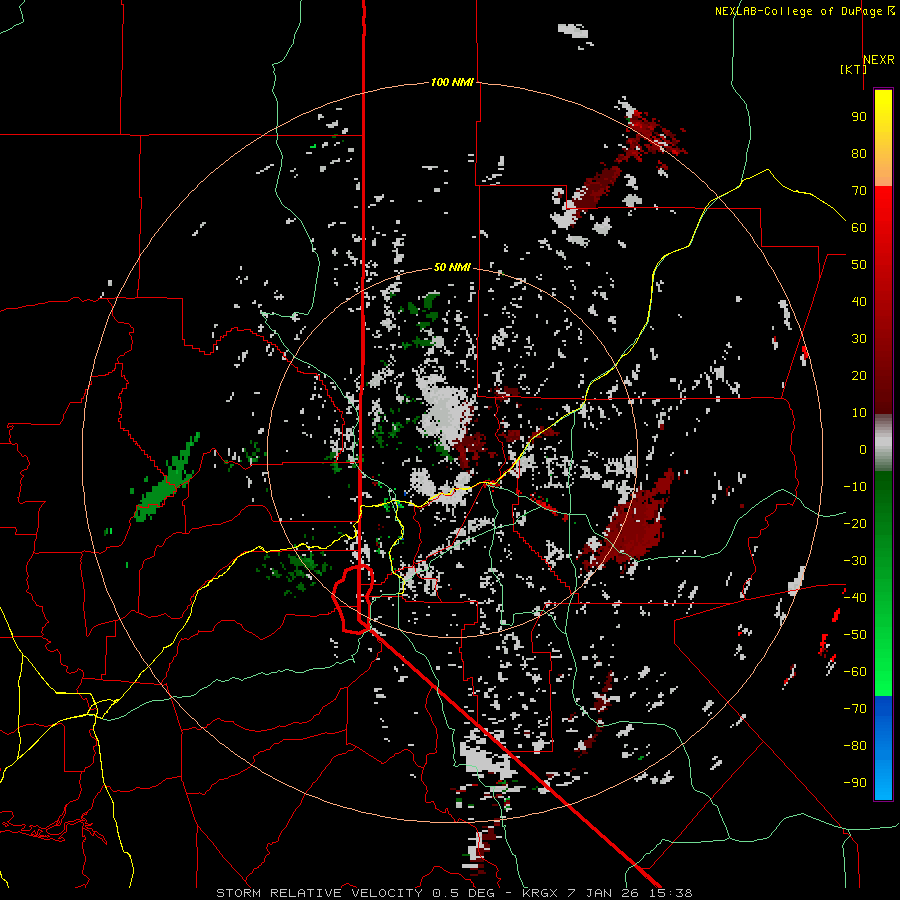Click the 60 value on velocity scale
This screenshot has width=900, height=900.
[x=859, y=227]
